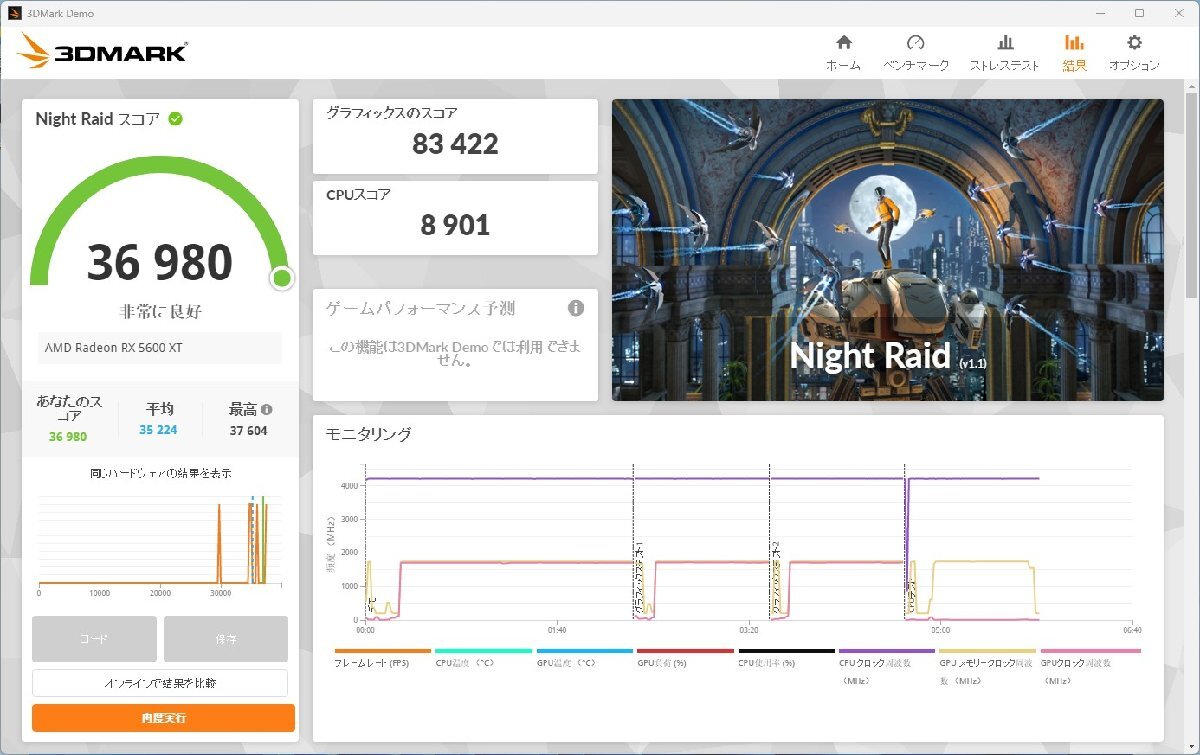This screenshot has width=1200, height=755.
Task: Toggle the GPU負荷 (%) legend series
Action: click(686, 657)
